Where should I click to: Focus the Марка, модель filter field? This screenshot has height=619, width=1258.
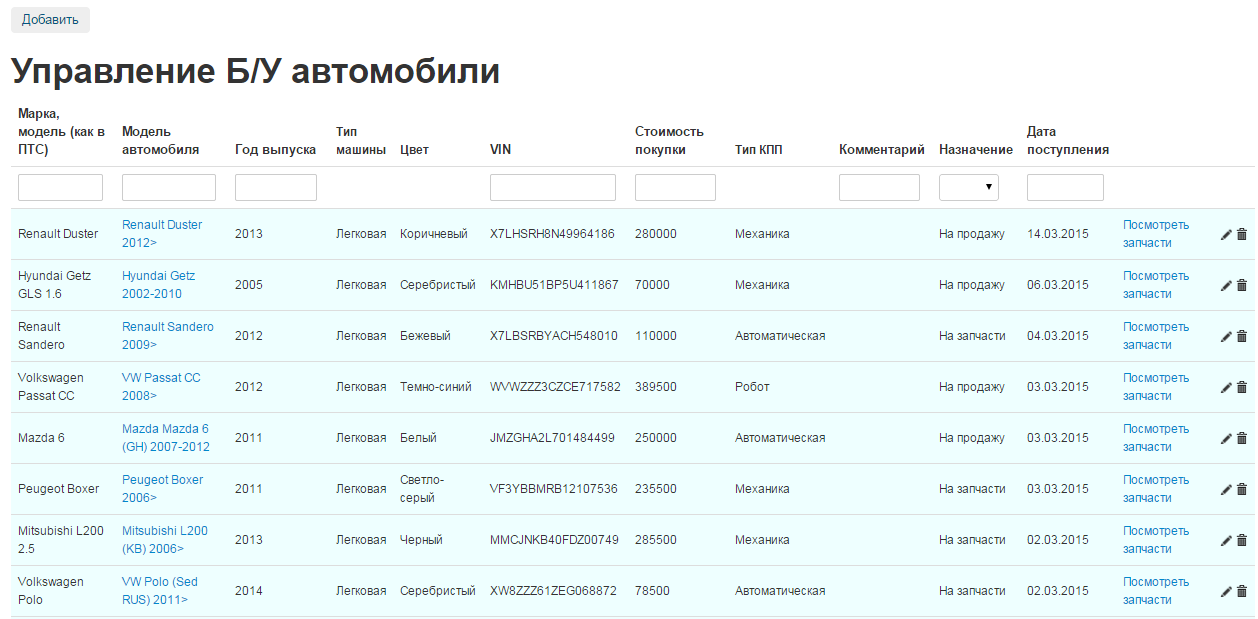(x=60, y=187)
